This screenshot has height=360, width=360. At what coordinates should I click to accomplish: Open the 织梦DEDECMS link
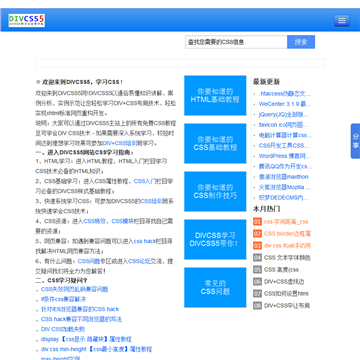tap(284, 198)
